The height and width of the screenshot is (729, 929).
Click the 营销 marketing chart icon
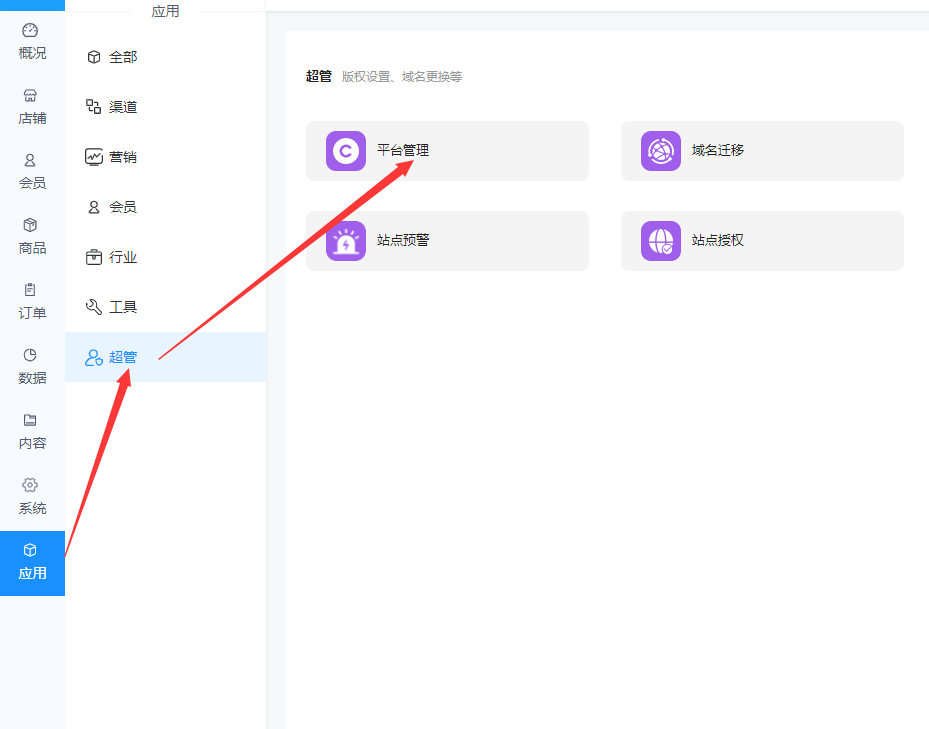pos(94,157)
